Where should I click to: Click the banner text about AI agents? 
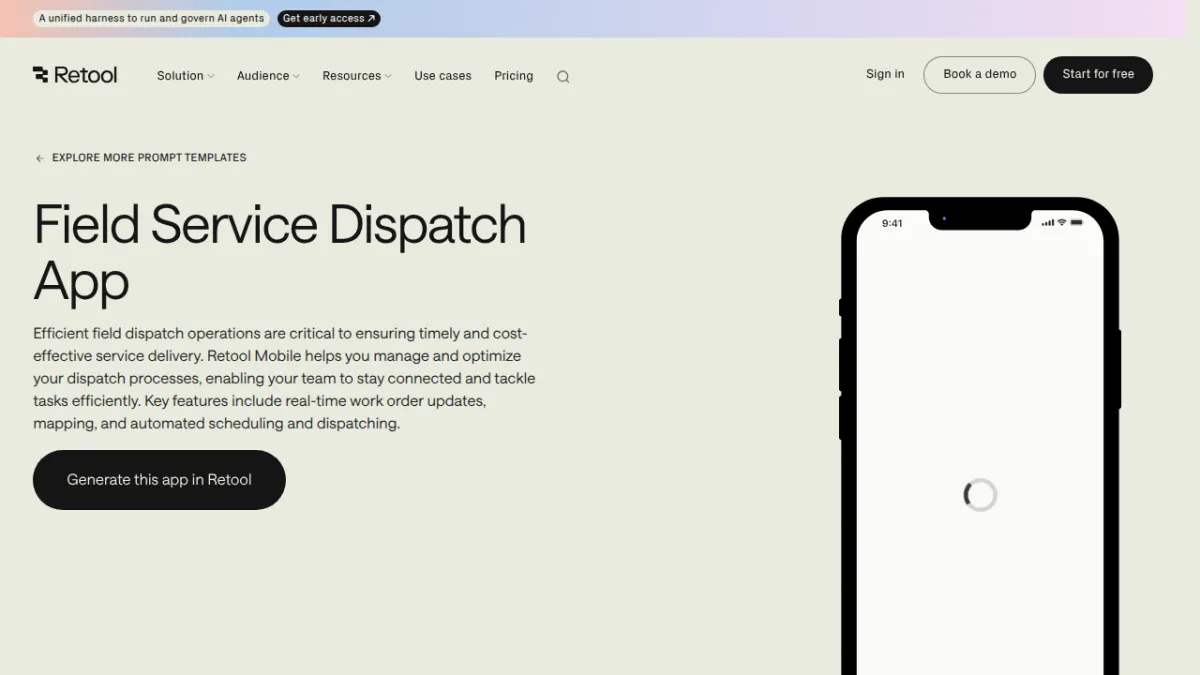[151, 18]
